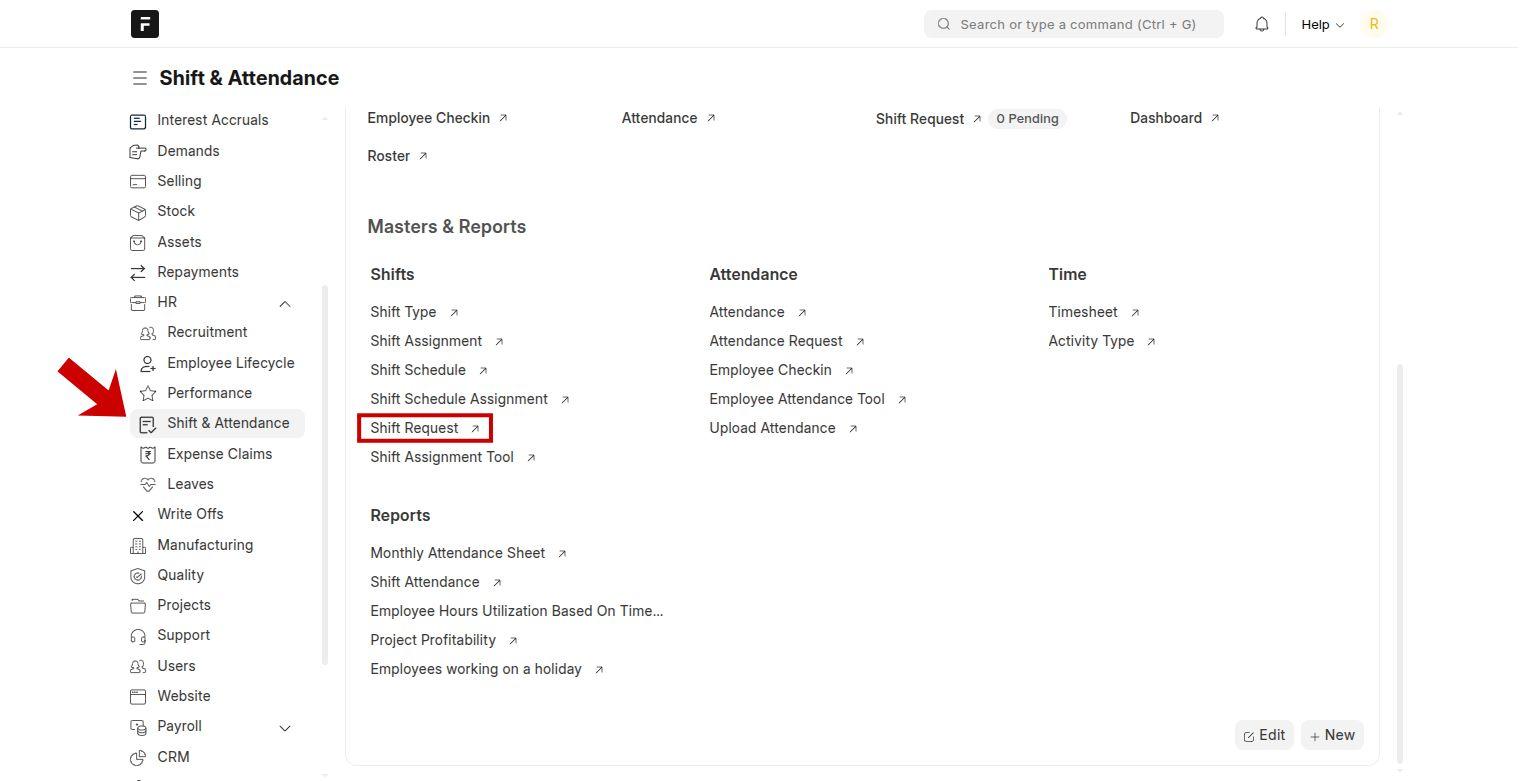
Task: Click the Expense Claims rupee icon
Action: coord(148,454)
